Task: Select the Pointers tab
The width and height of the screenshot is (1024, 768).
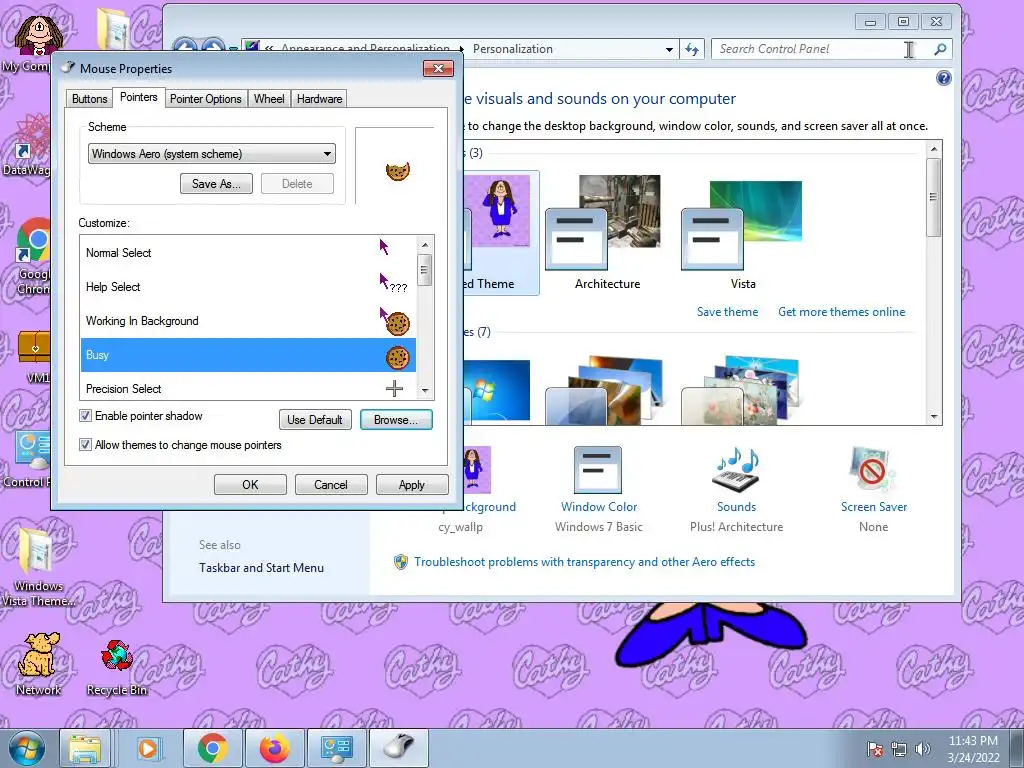Action: point(138,97)
